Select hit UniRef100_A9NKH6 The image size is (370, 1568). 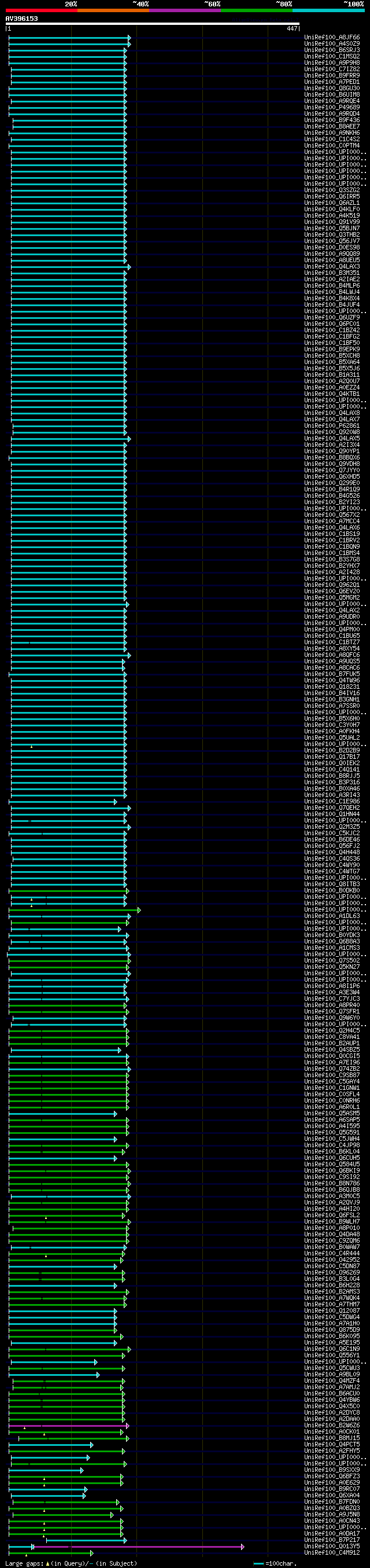tap(332, 133)
